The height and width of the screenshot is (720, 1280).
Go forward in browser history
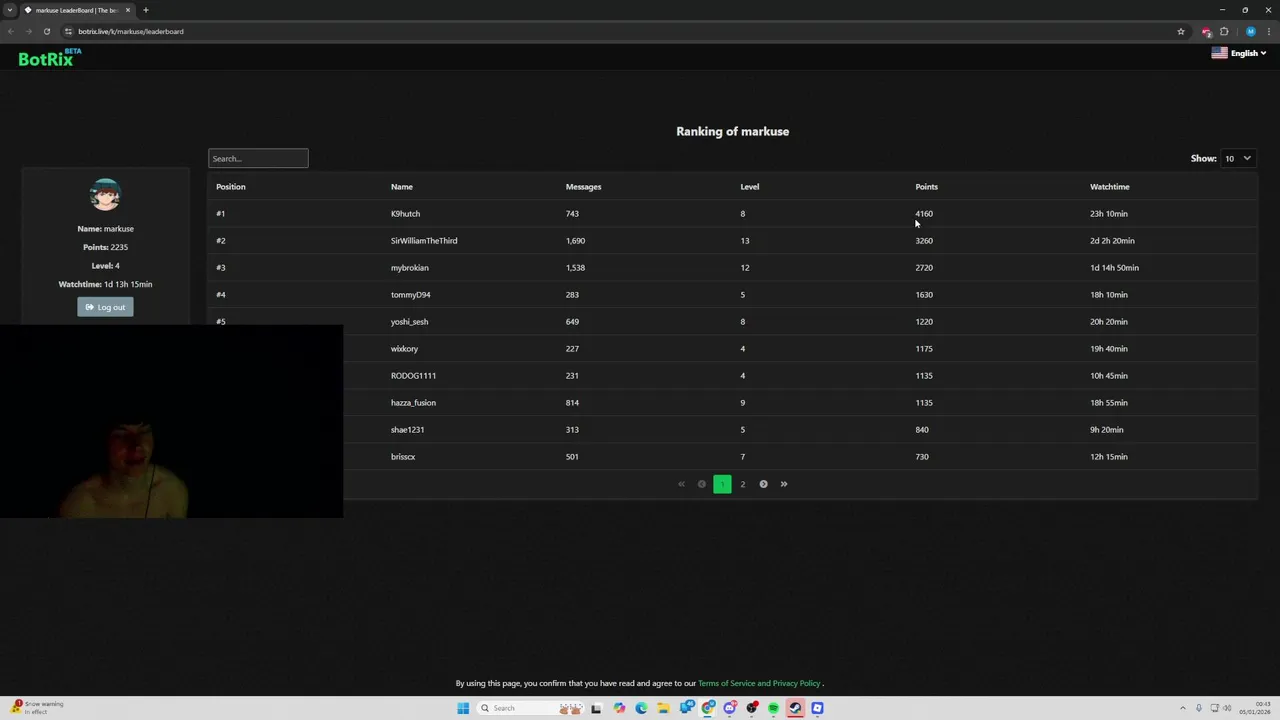click(x=28, y=31)
